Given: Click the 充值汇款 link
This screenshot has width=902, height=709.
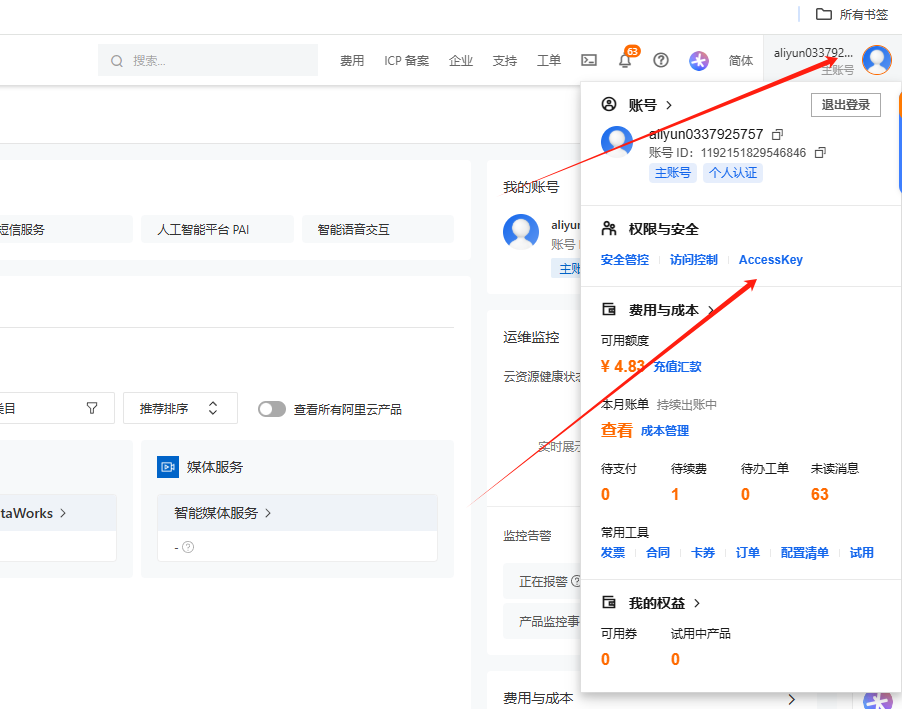Looking at the screenshot, I should click(x=677, y=367).
